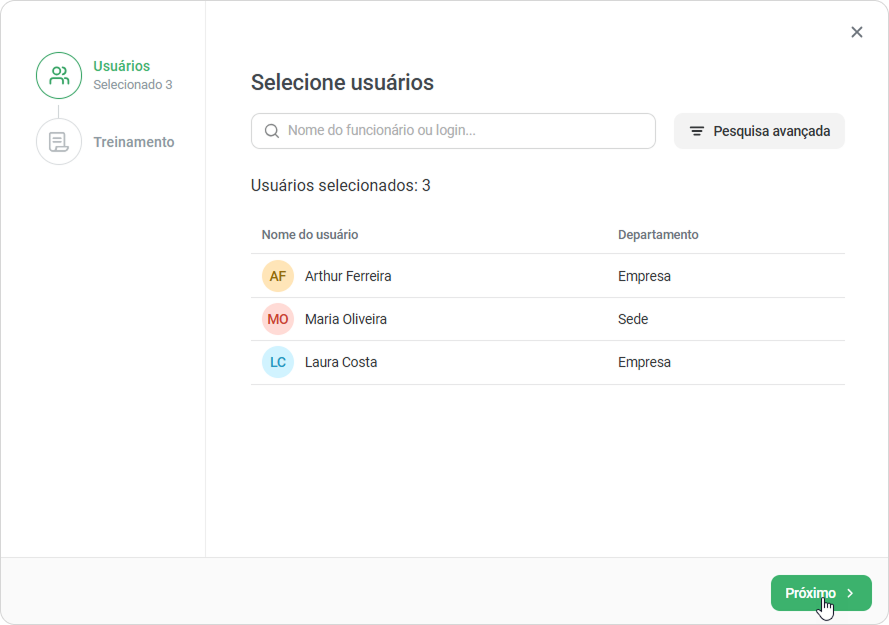Close the dialog with the X button
This screenshot has height=625, width=889.
tap(857, 32)
